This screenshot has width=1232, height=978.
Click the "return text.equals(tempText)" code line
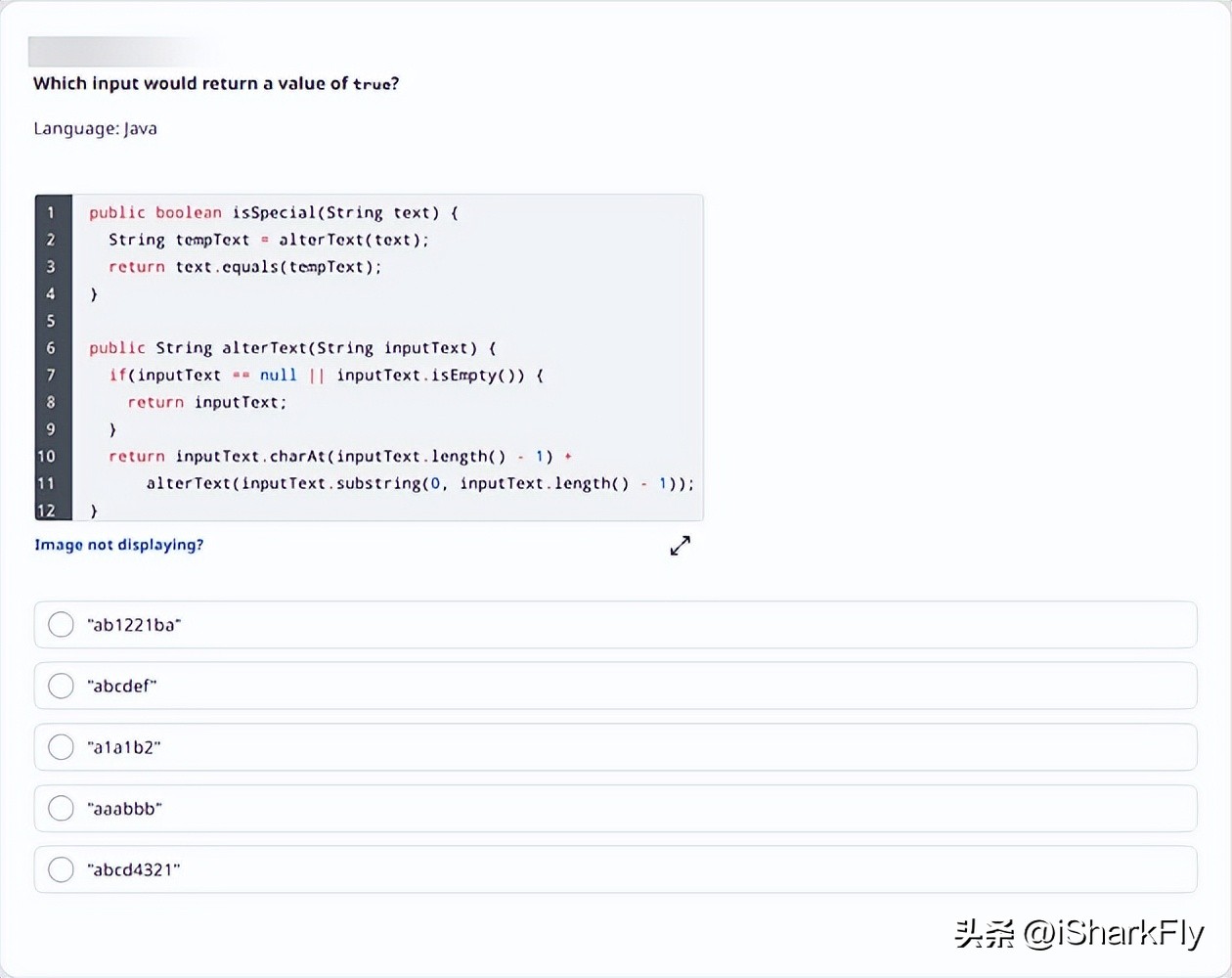pos(244,267)
